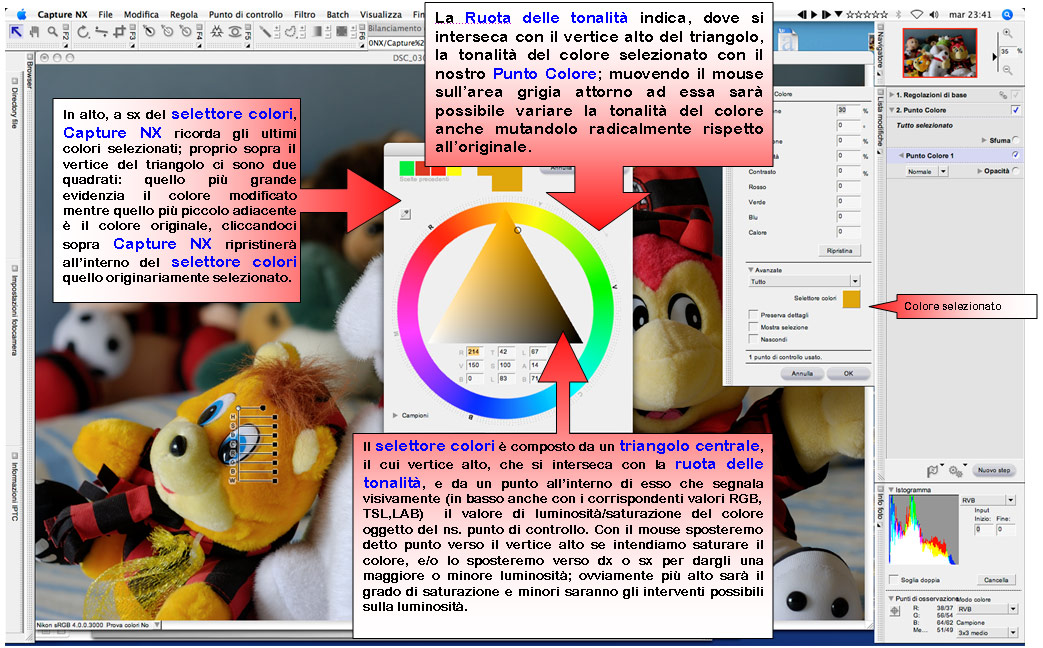Click the large modified color square

(506, 180)
